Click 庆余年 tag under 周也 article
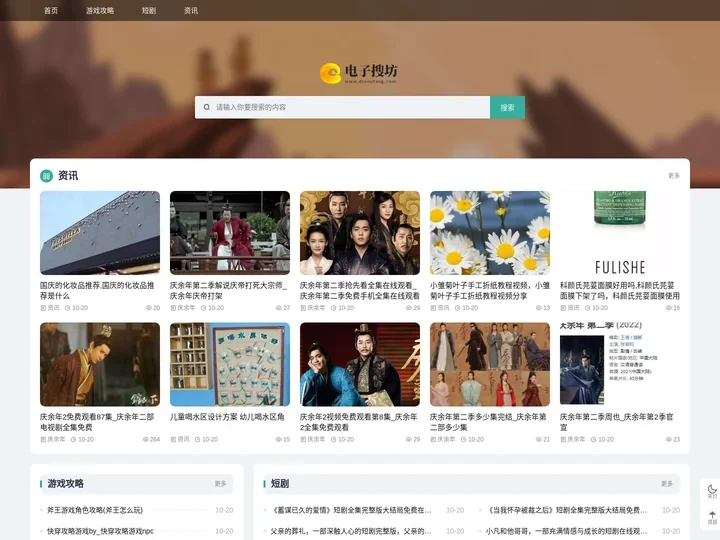Image resolution: width=720 pixels, height=540 pixels. [x=573, y=439]
